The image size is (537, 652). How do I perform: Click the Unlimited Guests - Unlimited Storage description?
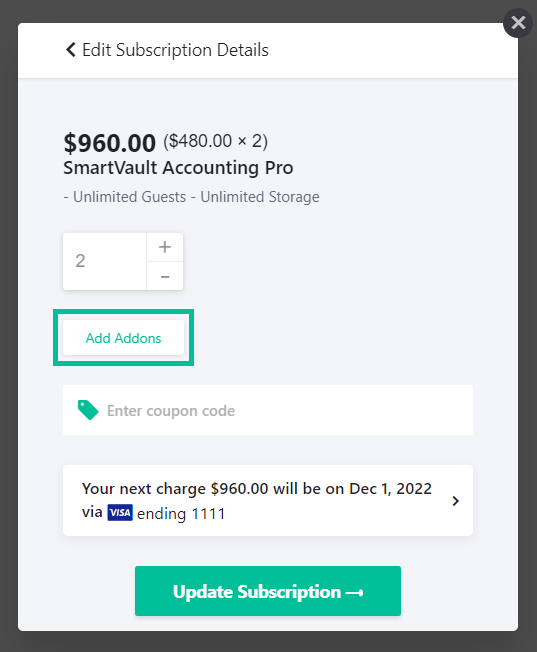point(191,197)
